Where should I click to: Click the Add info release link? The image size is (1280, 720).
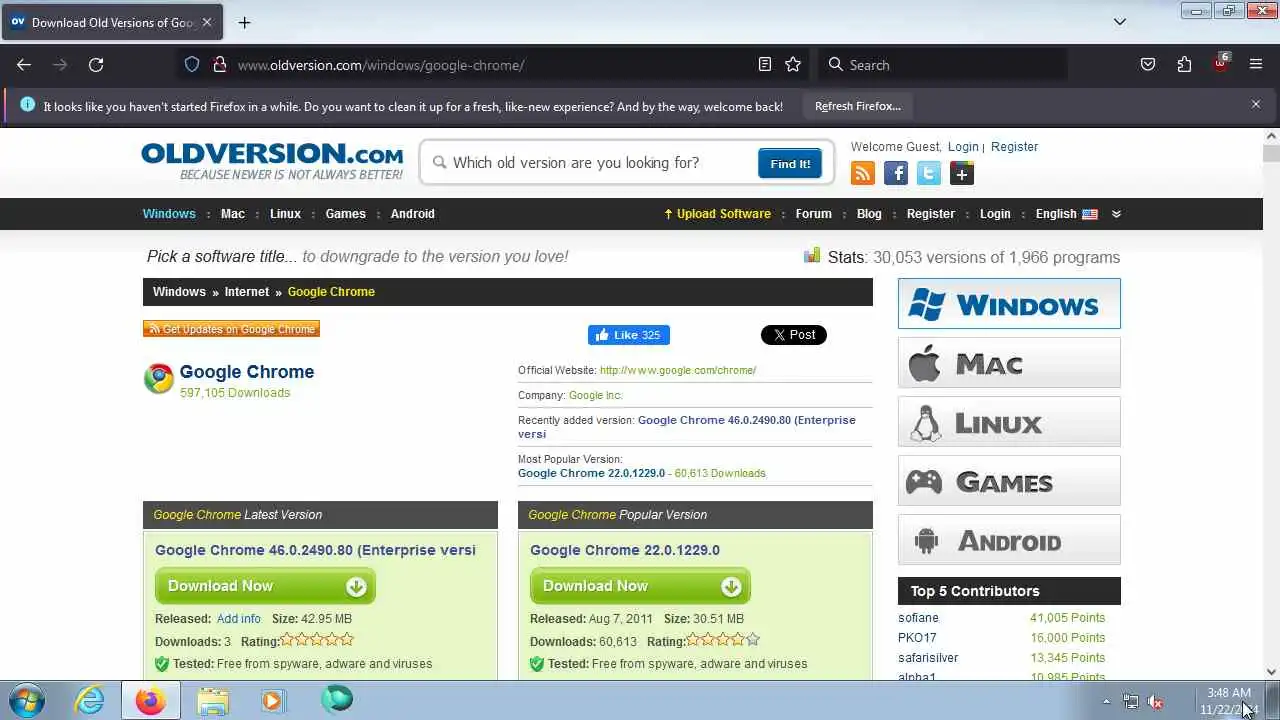click(x=239, y=619)
